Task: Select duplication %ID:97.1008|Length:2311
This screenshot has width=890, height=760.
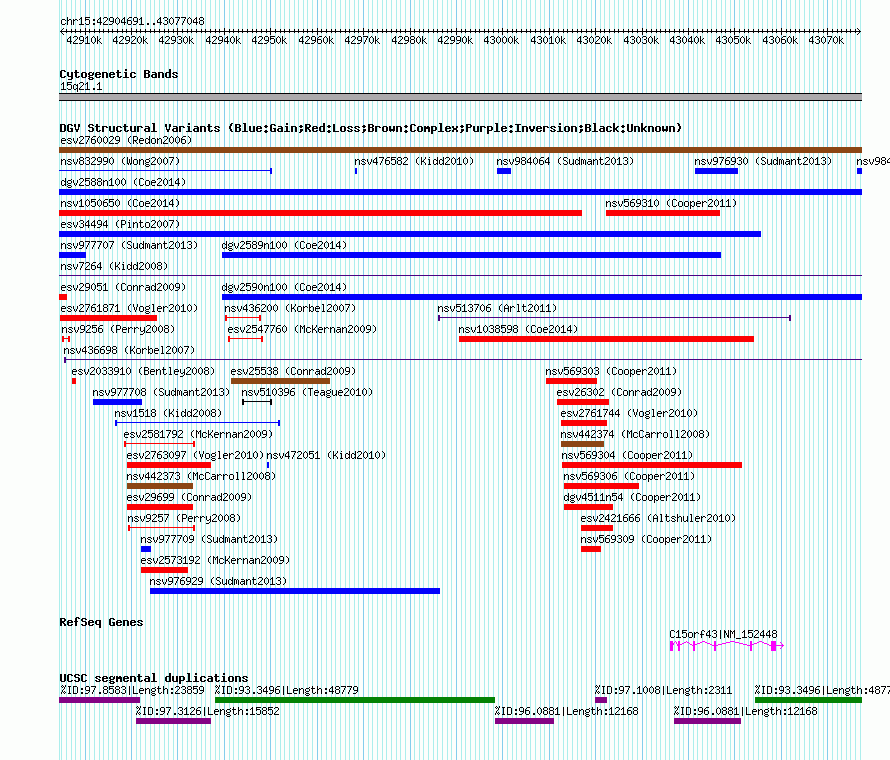Action: tap(663, 690)
